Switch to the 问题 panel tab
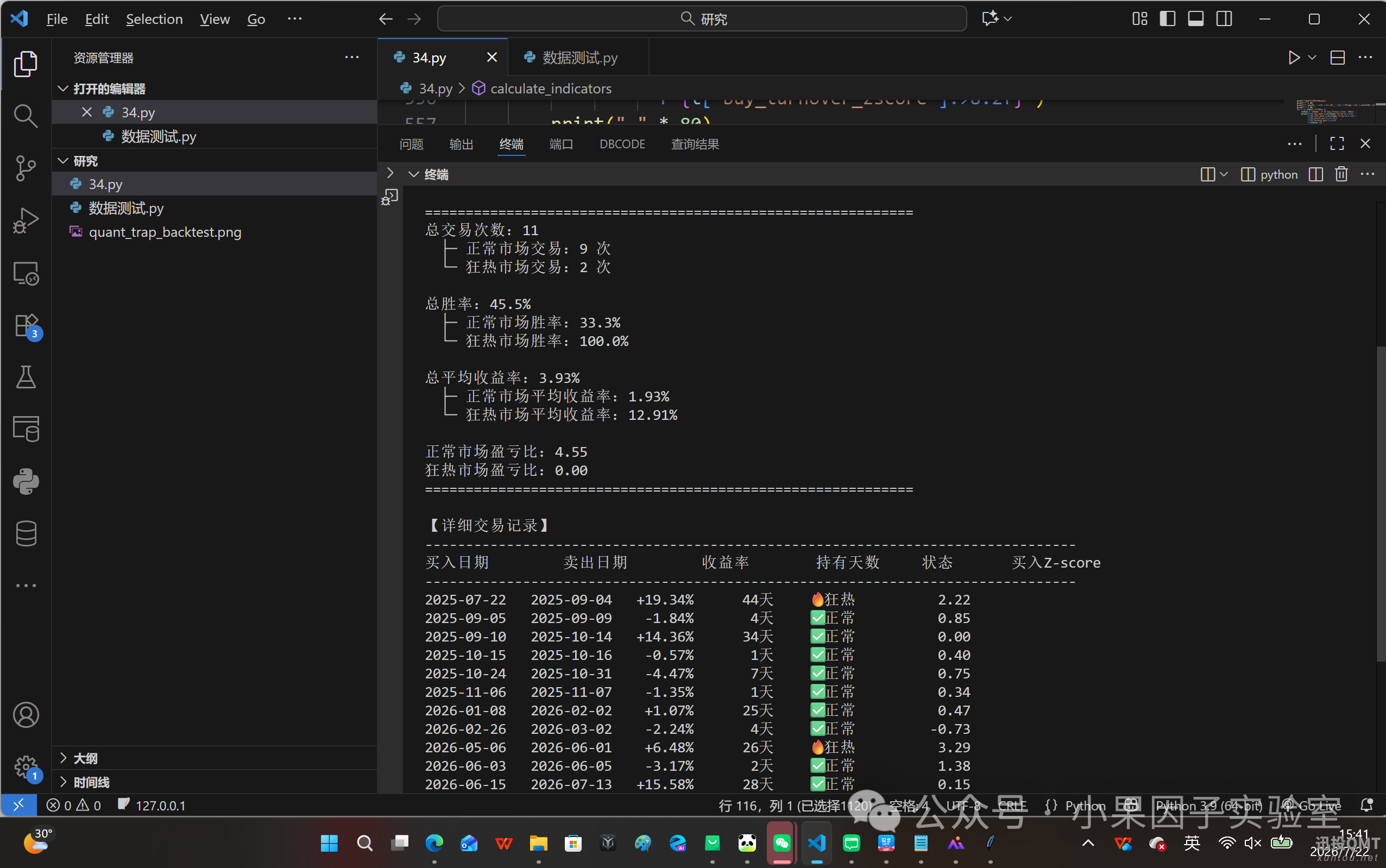 point(412,144)
